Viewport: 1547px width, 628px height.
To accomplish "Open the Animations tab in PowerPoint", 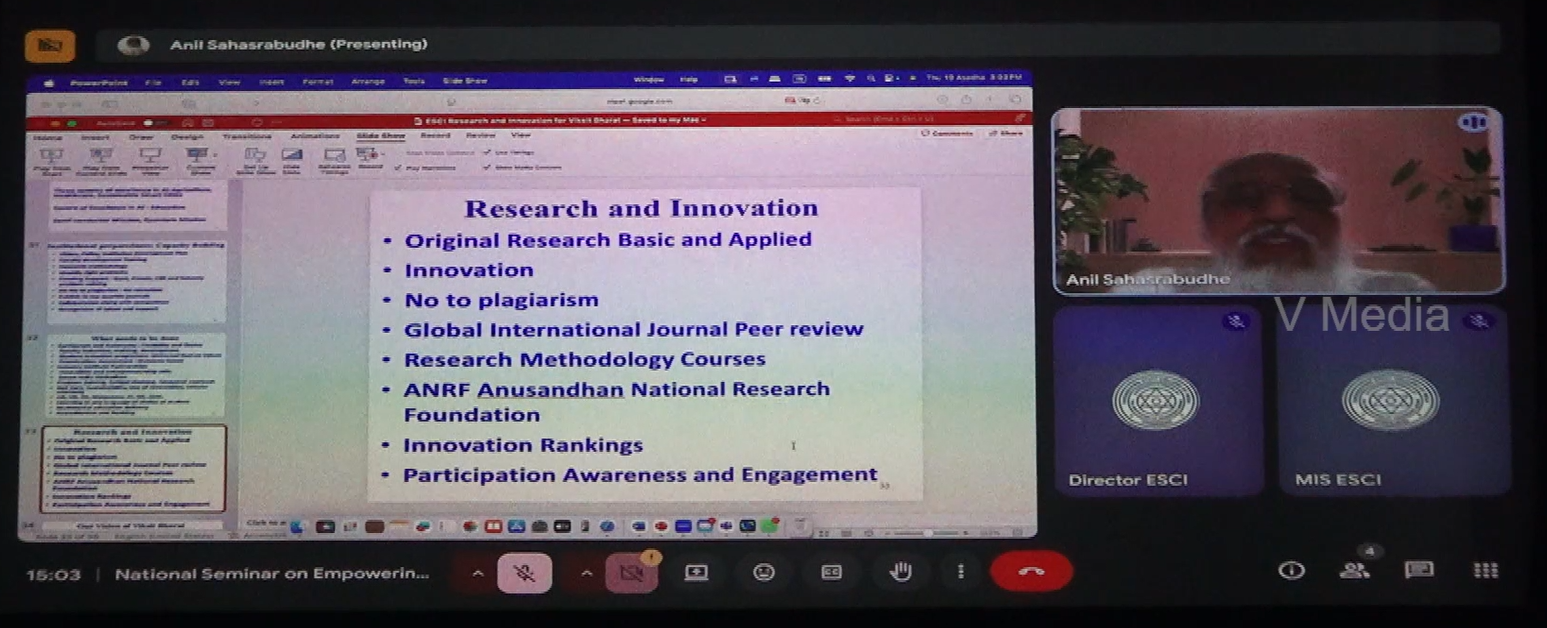I will pyautogui.click(x=314, y=136).
